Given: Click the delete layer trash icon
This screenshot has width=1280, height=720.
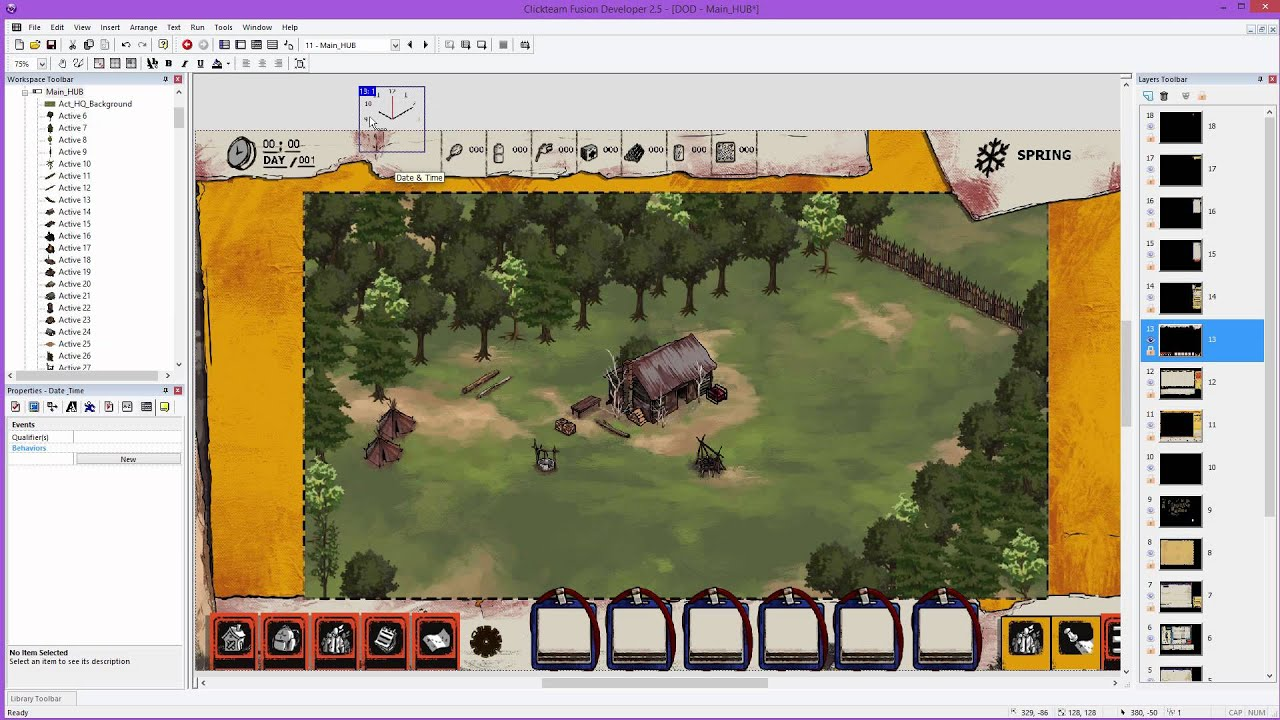Looking at the screenshot, I should click(x=1164, y=96).
